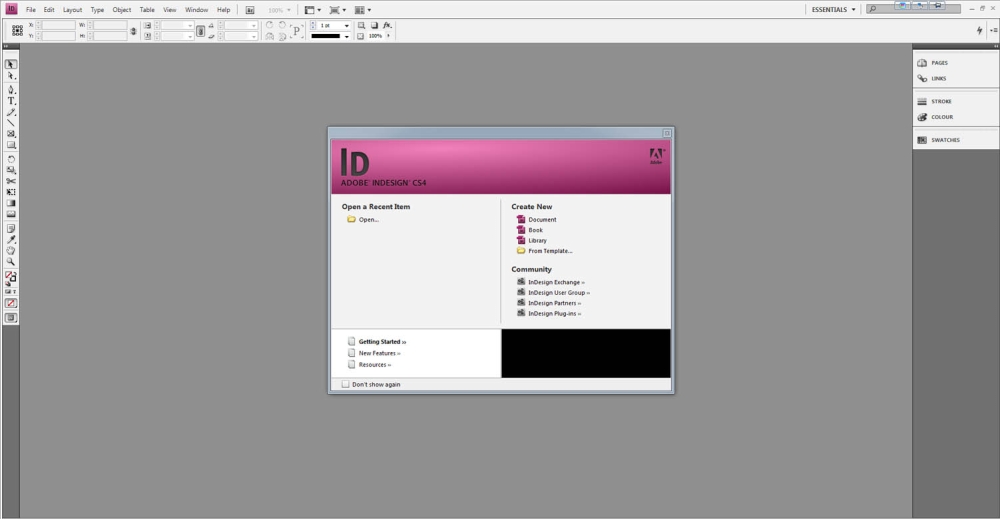Open the ESSENTIALS workspace switcher
Image resolution: width=1000 pixels, height=519 pixels.
[x=834, y=10]
